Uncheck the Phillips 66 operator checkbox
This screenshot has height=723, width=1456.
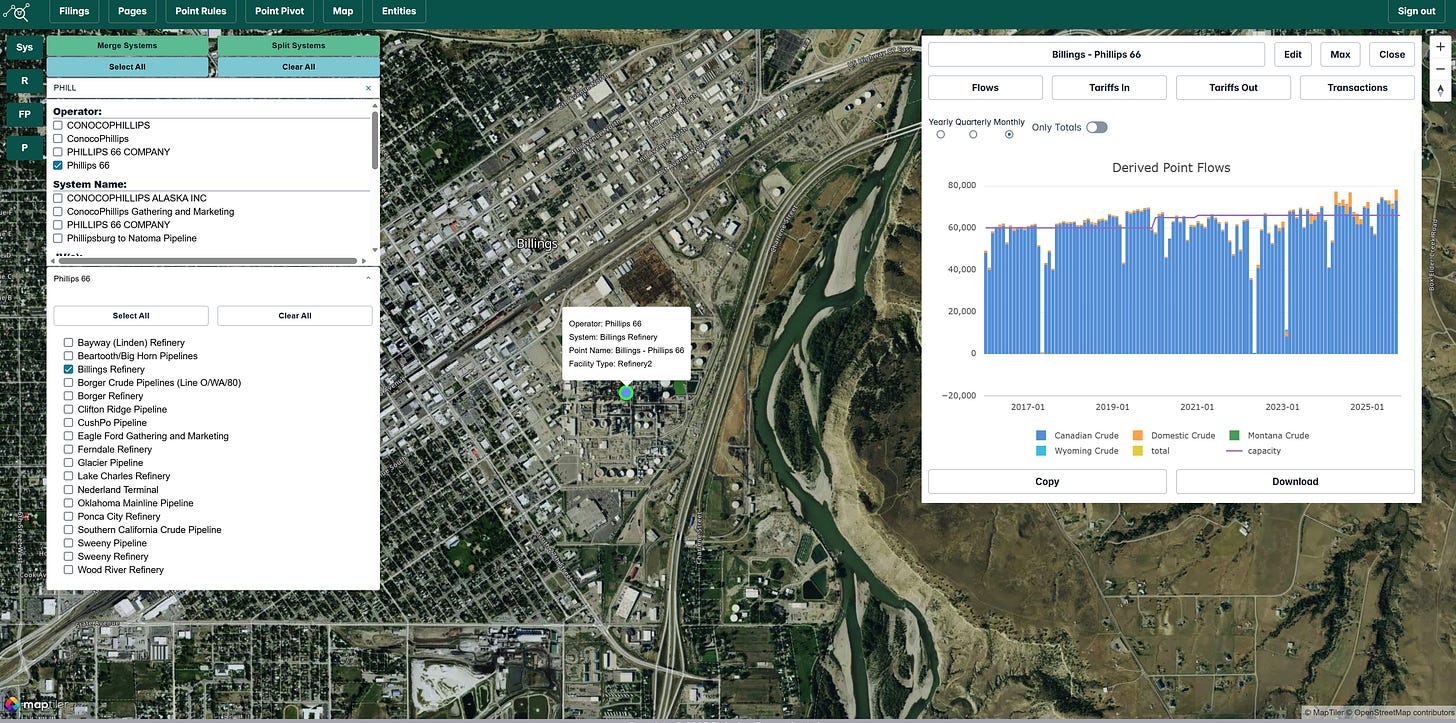[58, 165]
